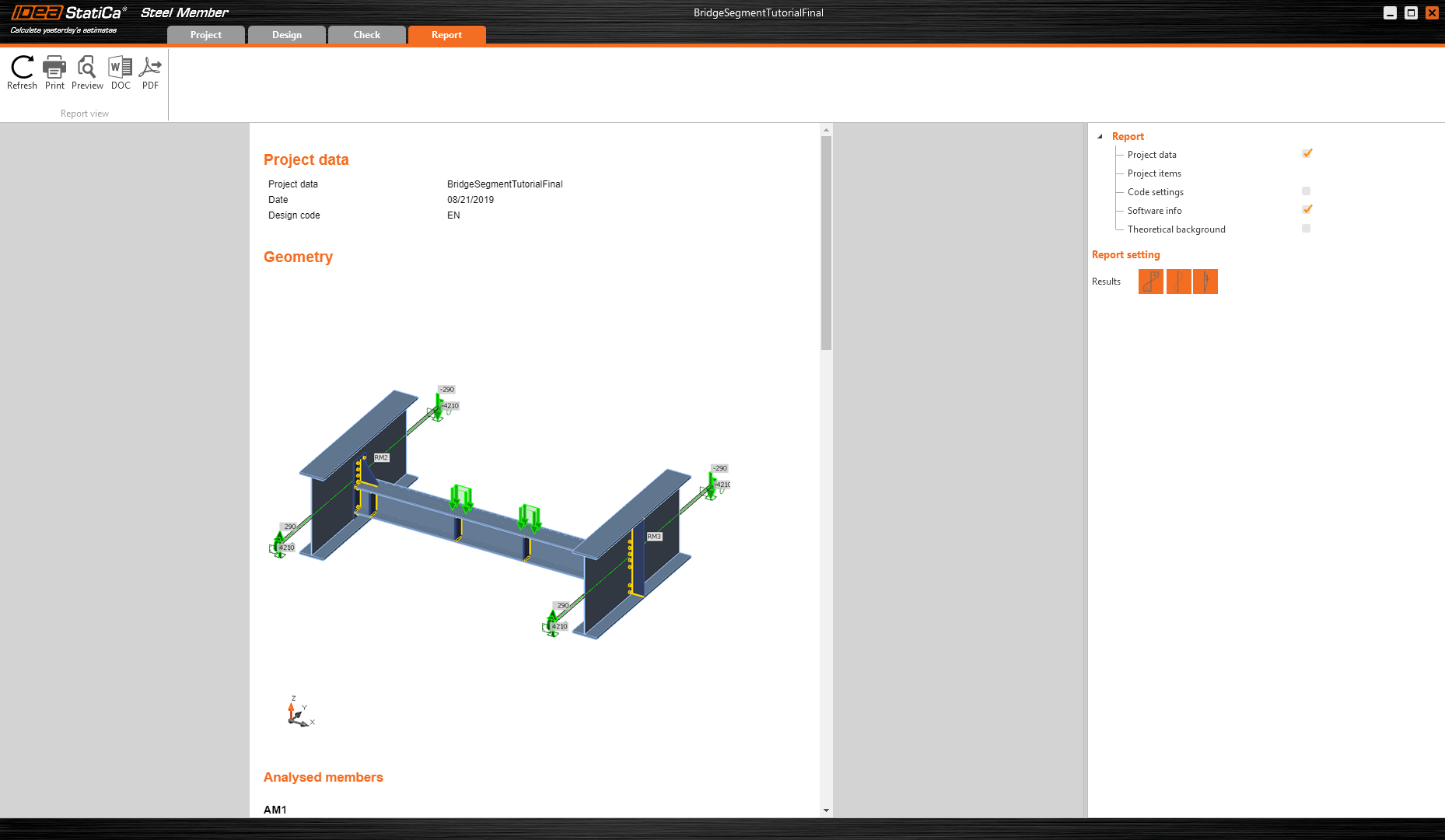1445x840 pixels.
Task: Toggle the first Results display option
Action: 1150,282
